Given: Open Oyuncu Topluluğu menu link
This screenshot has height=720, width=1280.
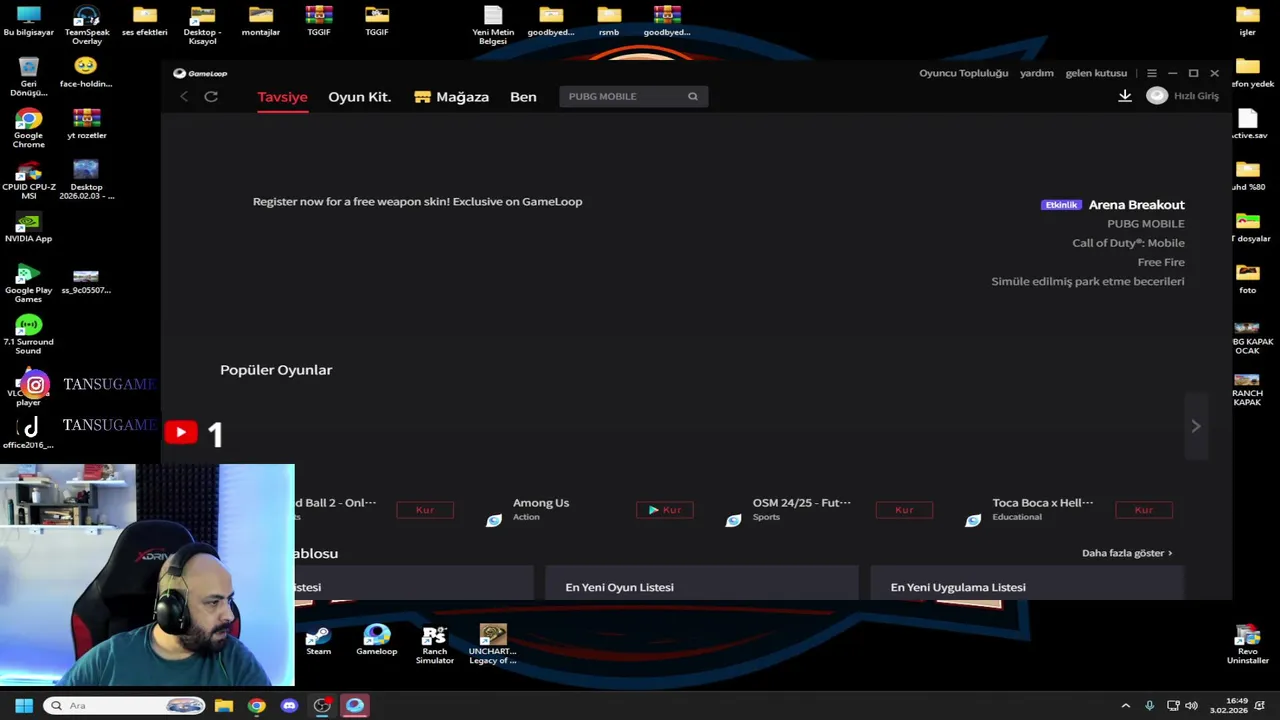Looking at the screenshot, I should [964, 73].
